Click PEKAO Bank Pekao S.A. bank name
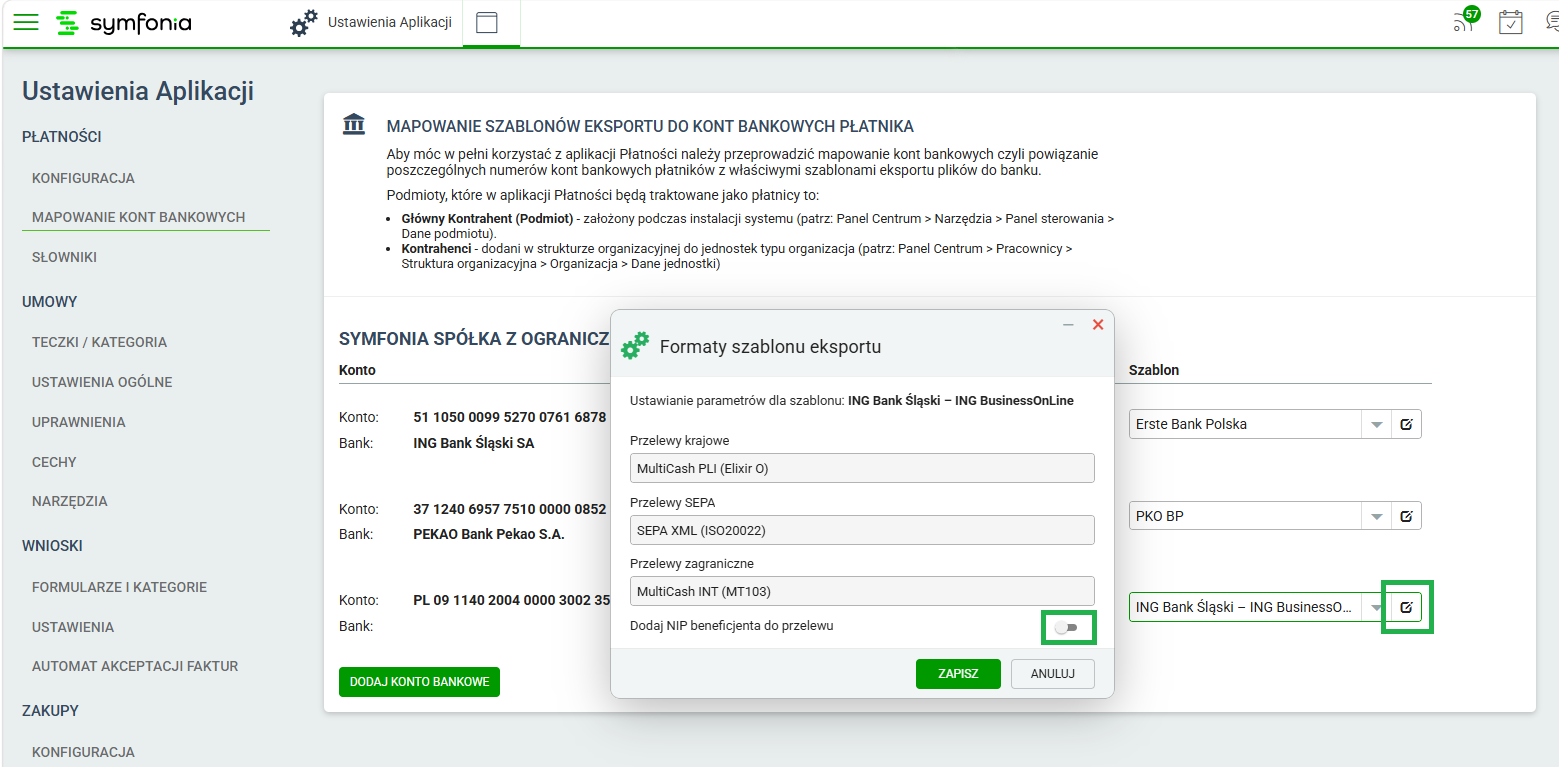1559x767 pixels. [x=489, y=534]
